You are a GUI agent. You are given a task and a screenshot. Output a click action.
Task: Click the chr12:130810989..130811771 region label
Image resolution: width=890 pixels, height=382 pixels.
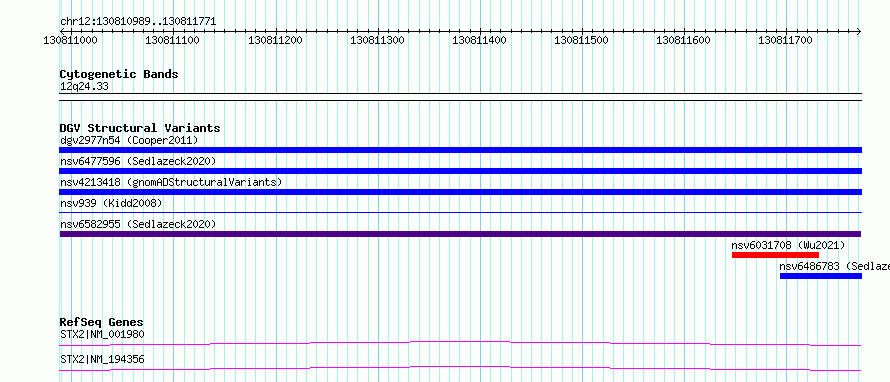[138, 22]
